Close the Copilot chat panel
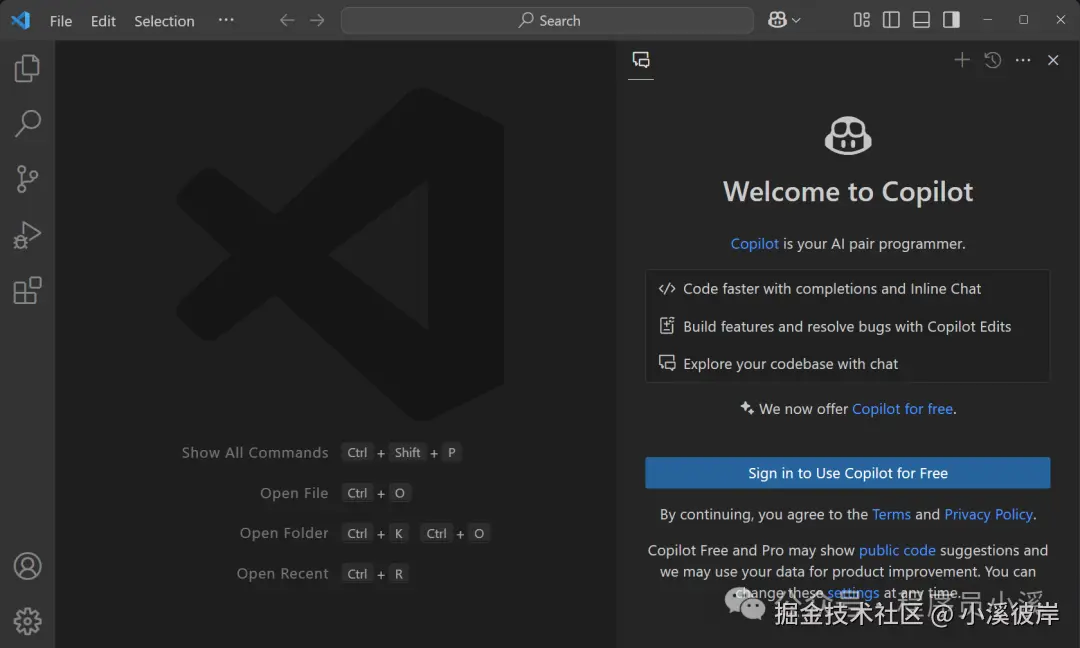The image size is (1080, 648). 1053,60
